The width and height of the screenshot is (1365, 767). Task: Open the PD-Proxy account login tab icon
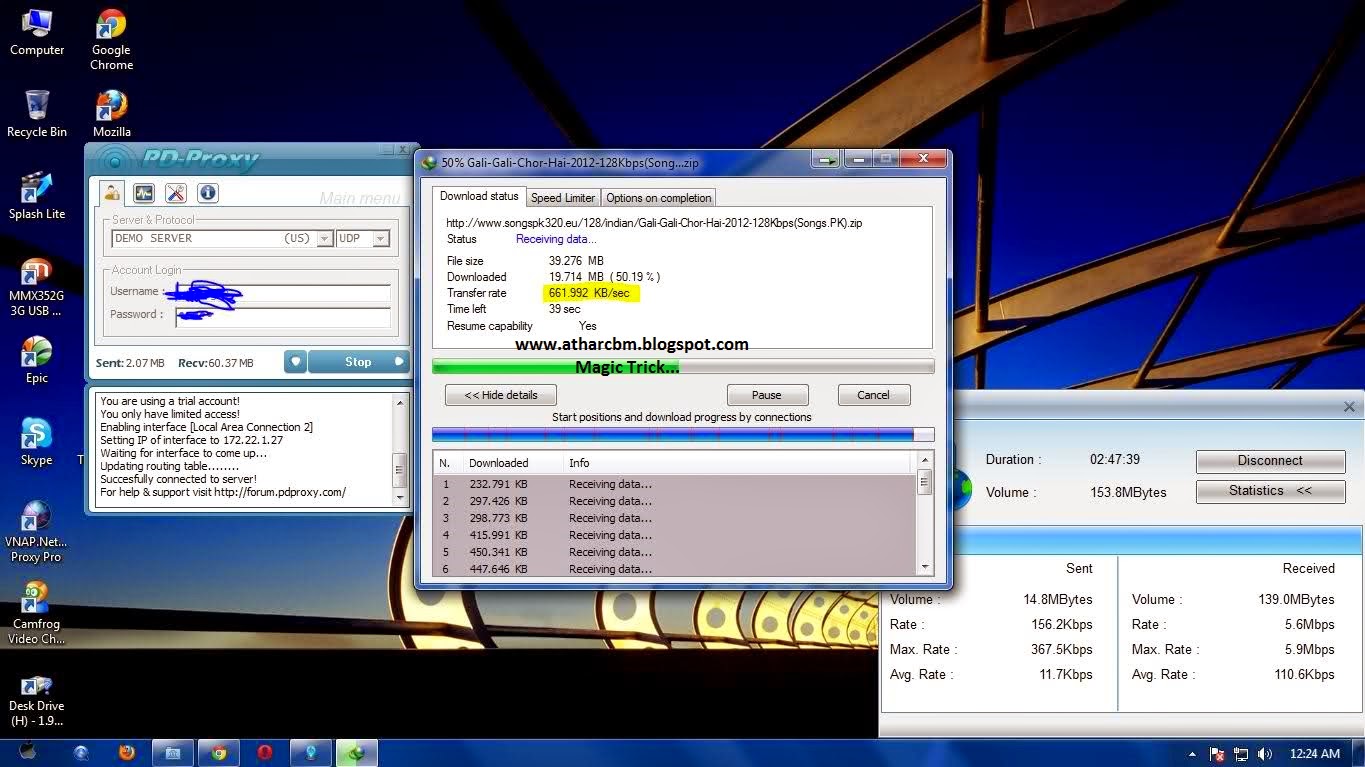point(112,193)
